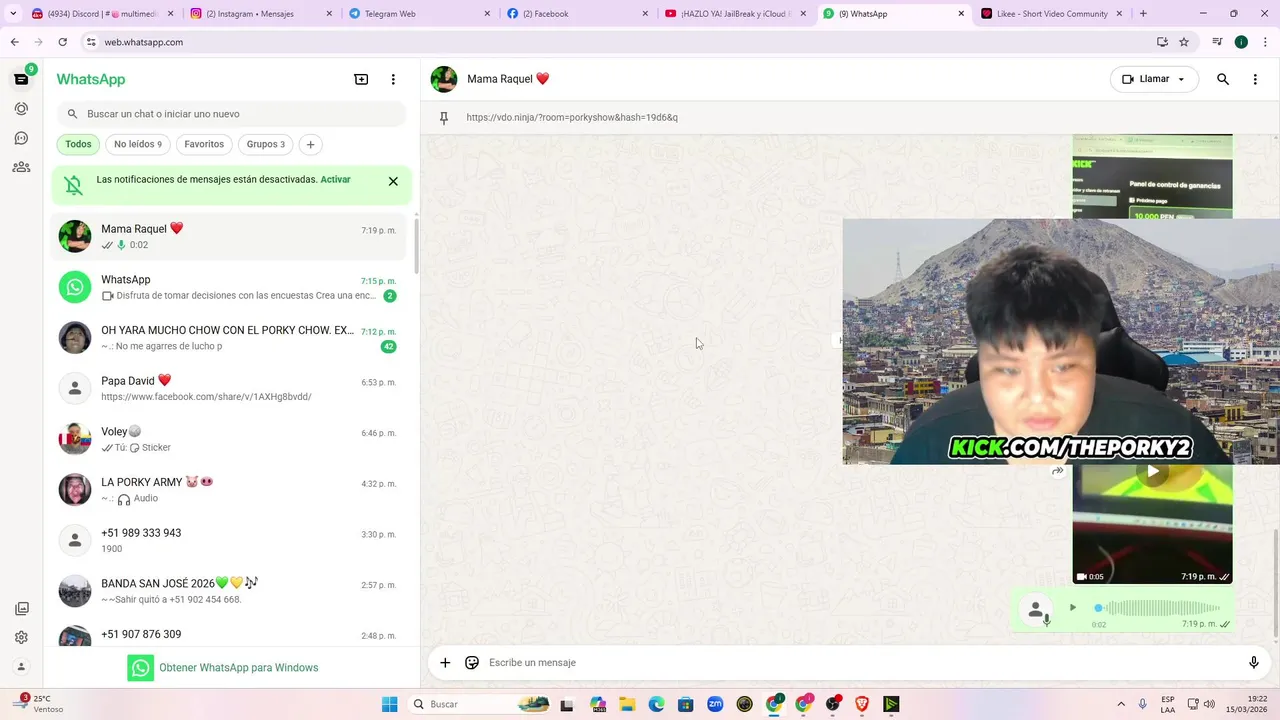This screenshot has height=720, width=1280.
Task: Open +51 989 333 943 chat
Action: [x=230, y=540]
